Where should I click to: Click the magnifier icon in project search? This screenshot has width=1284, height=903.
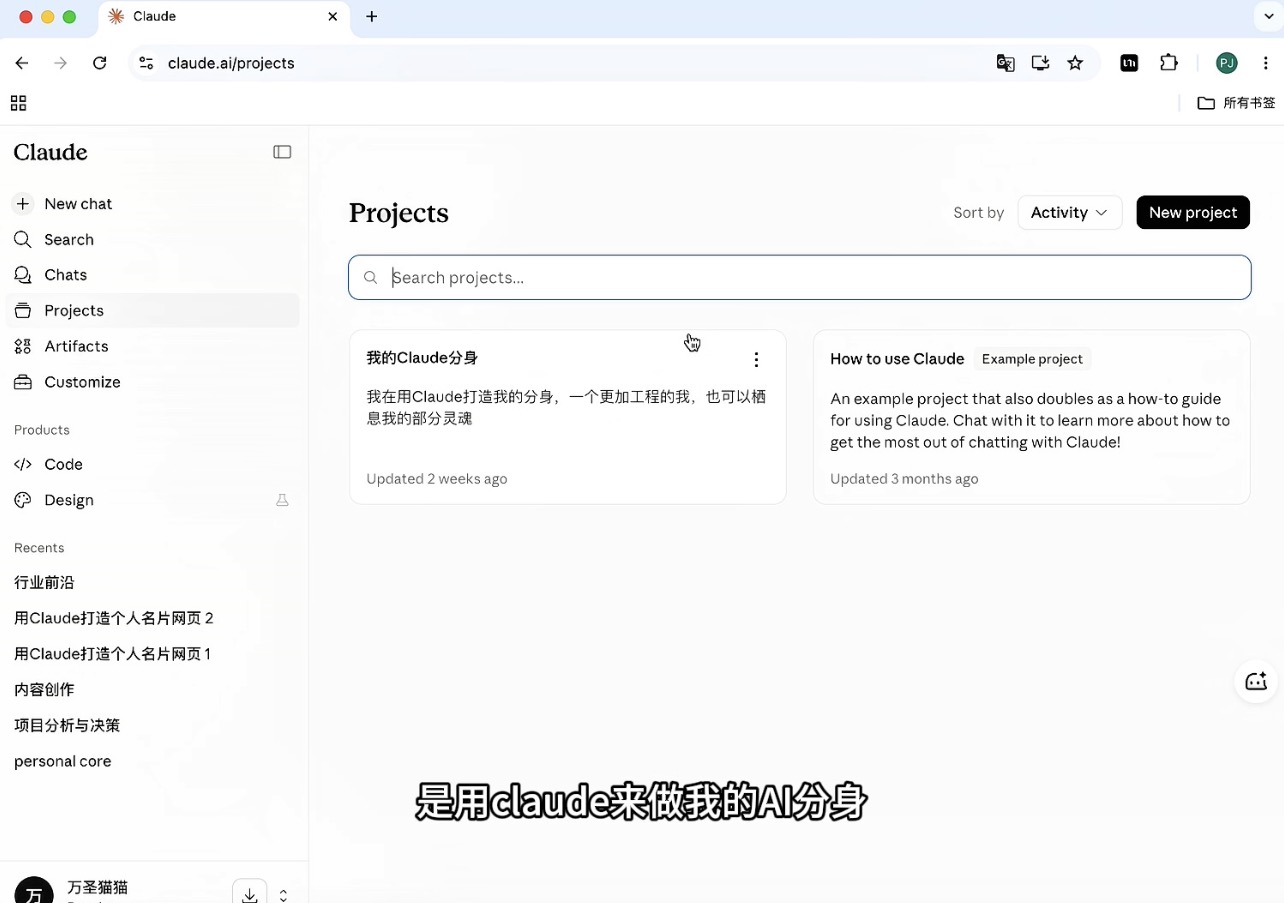tap(371, 278)
